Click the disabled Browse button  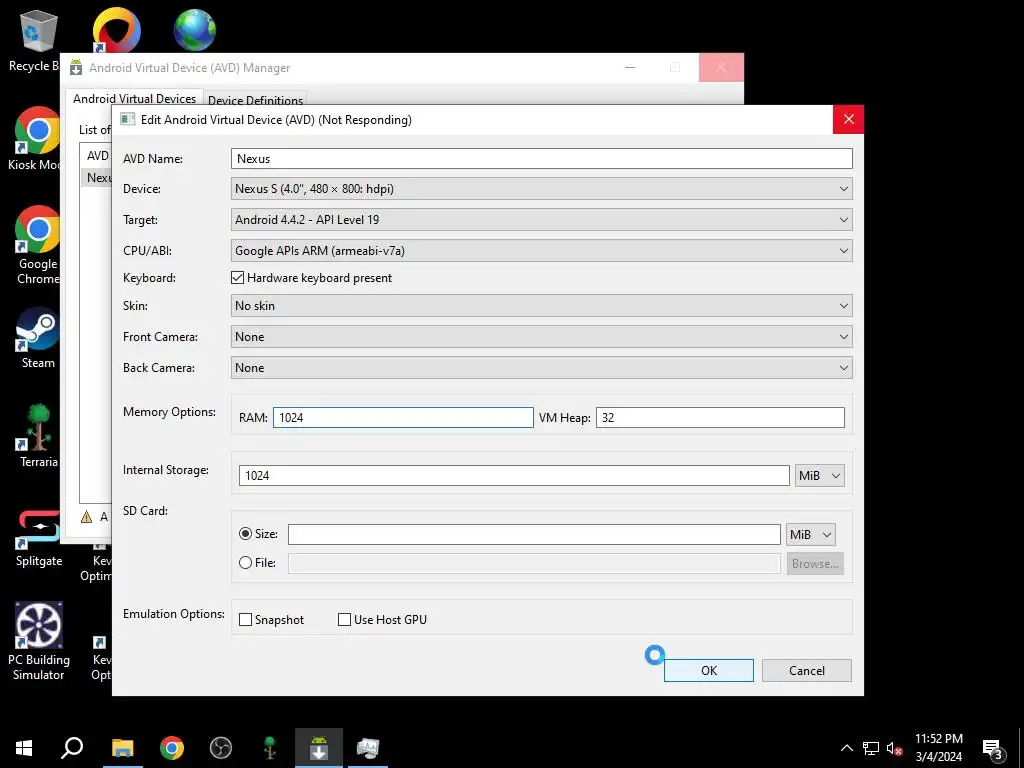coord(815,564)
